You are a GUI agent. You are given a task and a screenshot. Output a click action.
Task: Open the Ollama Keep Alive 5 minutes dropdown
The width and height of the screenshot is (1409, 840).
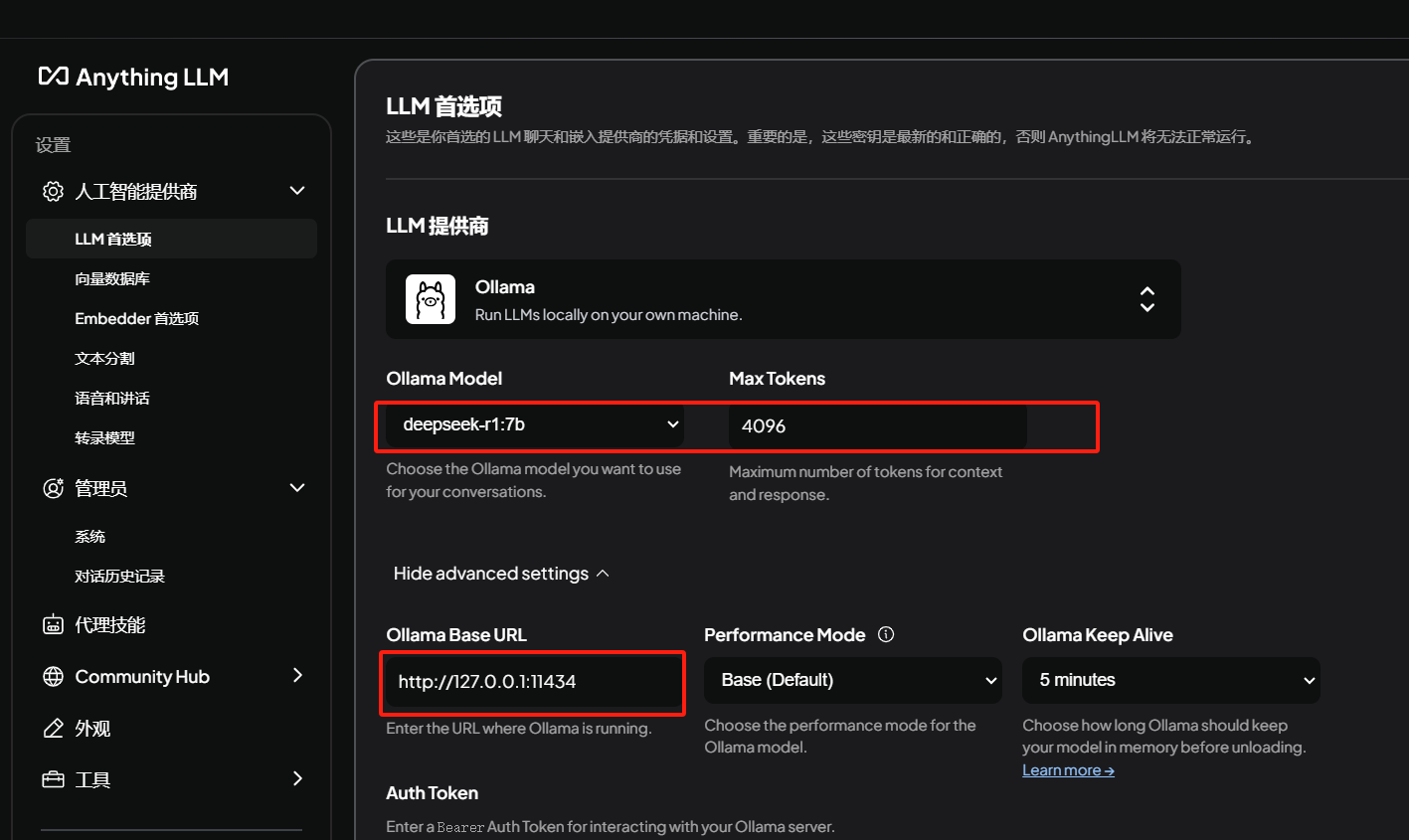click(1171, 680)
